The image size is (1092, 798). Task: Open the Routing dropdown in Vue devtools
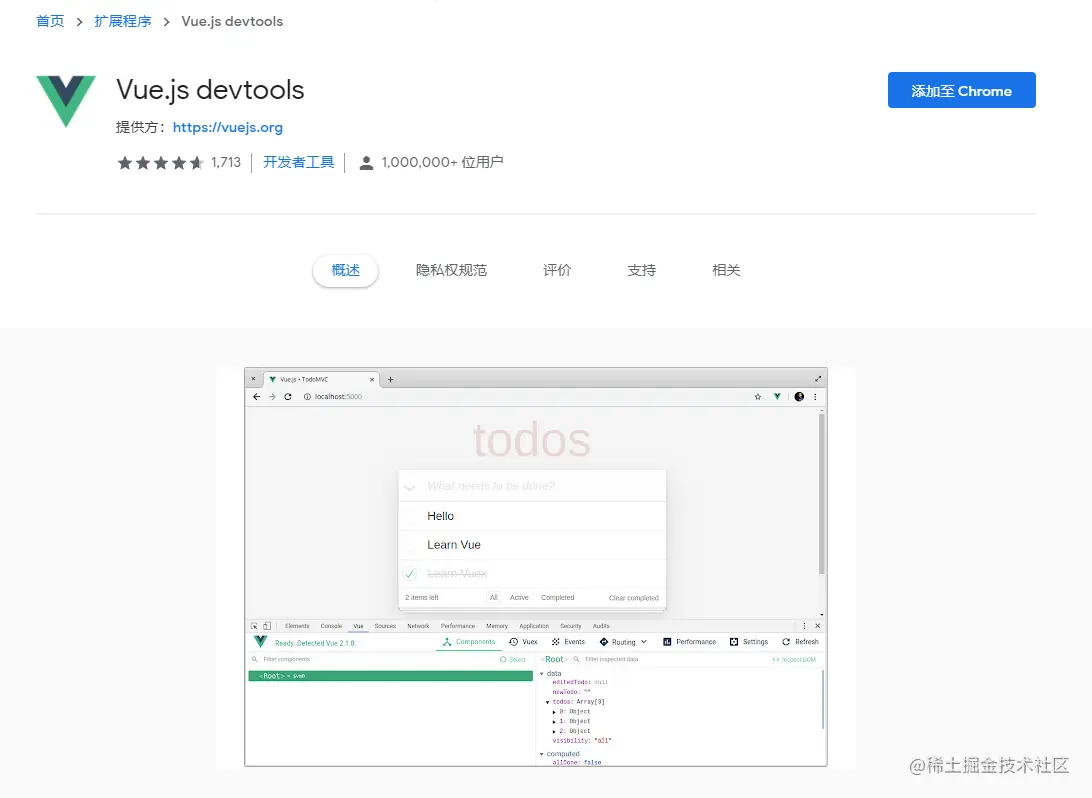tap(623, 642)
